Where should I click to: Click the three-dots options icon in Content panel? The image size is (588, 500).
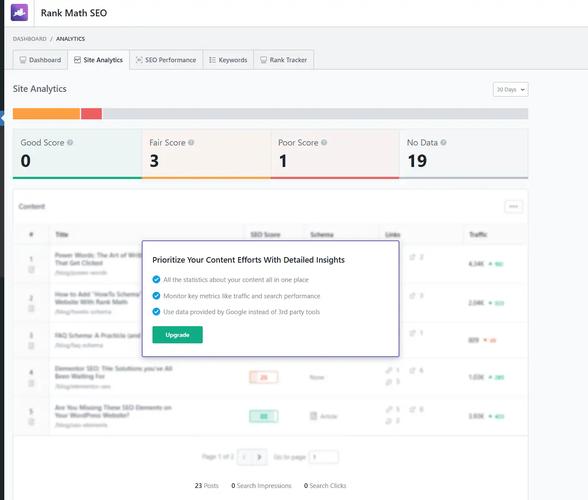[513, 206]
